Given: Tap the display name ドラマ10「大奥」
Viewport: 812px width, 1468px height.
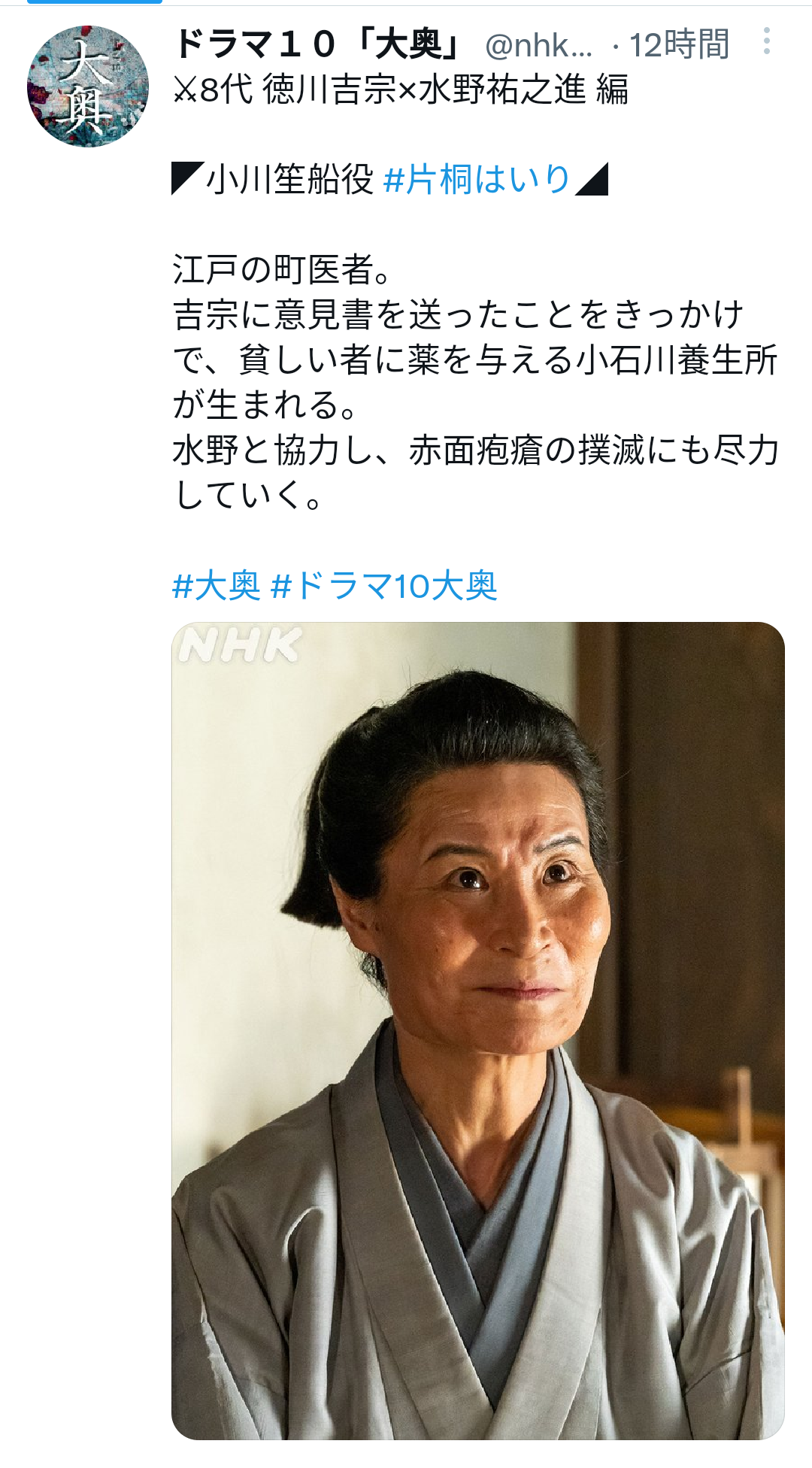Looking at the screenshot, I should 319,44.
